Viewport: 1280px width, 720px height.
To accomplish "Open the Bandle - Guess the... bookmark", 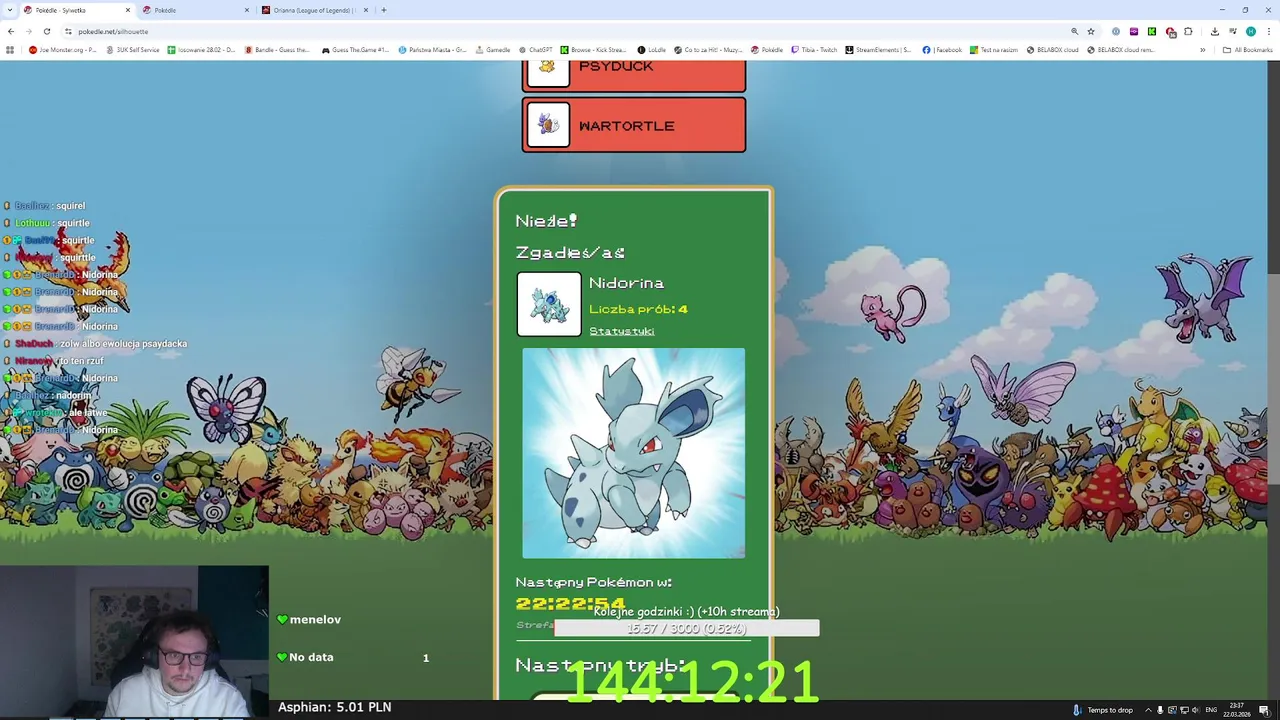I will point(278,50).
